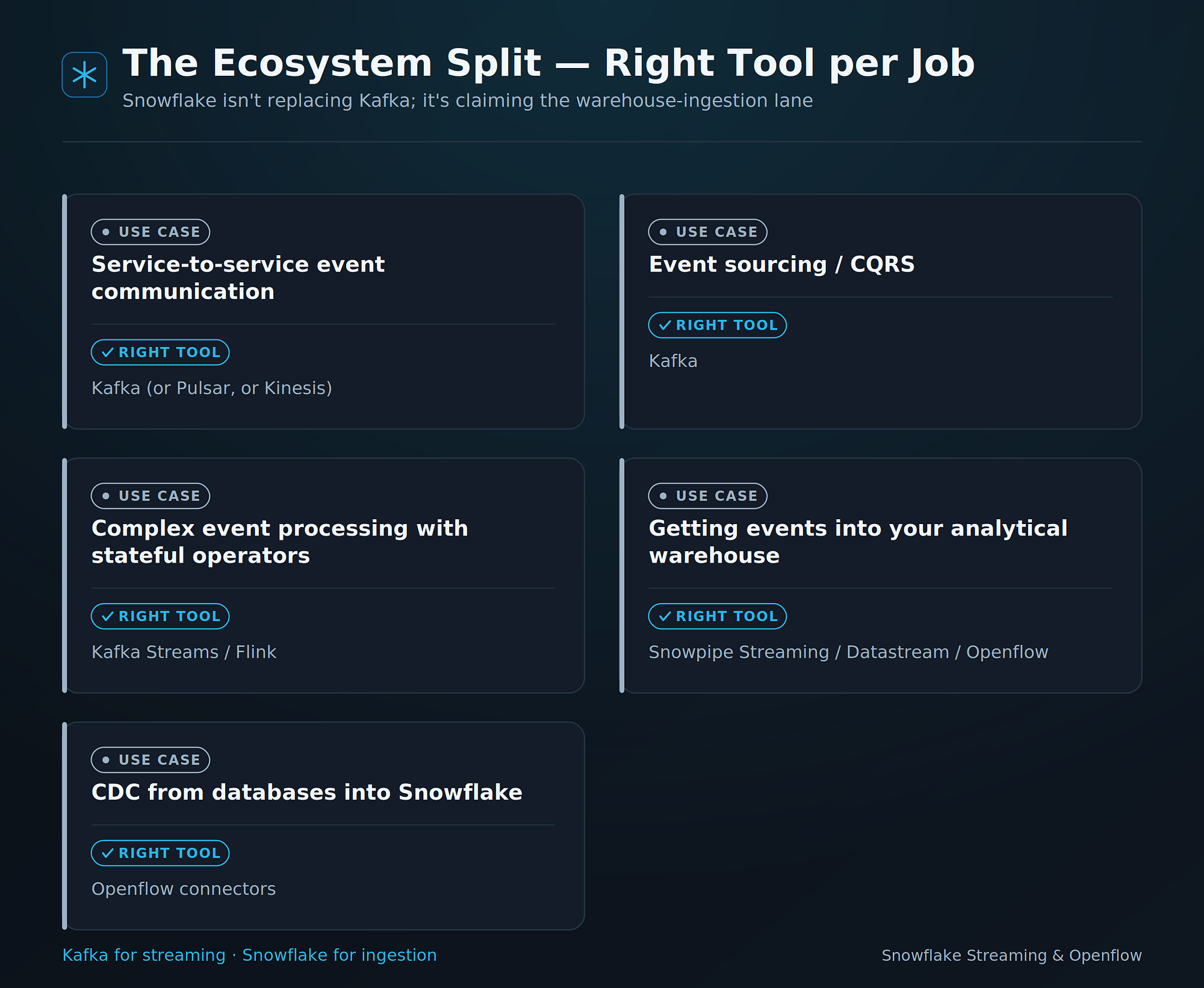Click RIGHT TOOL badge in Event sourcing card
This screenshot has height=988, width=1204.
click(718, 325)
